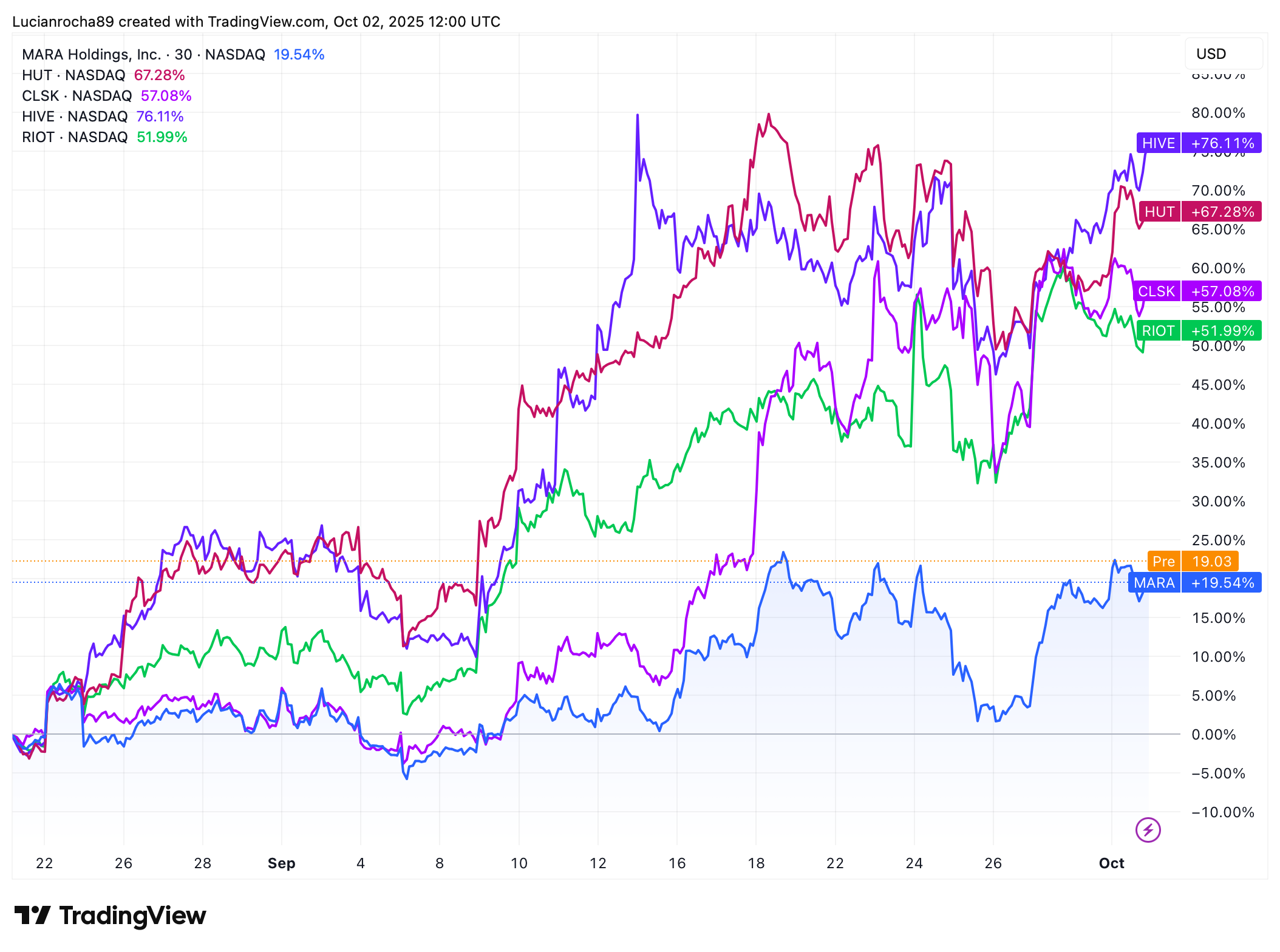Click the 0.00% price axis label

pyautogui.click(x=1213, y=735)
